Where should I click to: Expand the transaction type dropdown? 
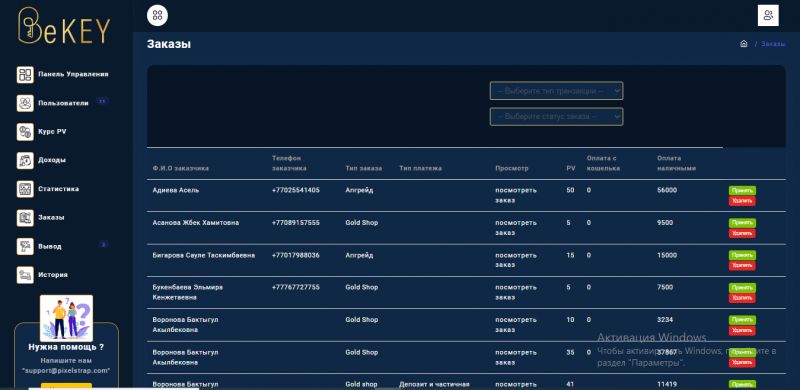coord(556,91)
